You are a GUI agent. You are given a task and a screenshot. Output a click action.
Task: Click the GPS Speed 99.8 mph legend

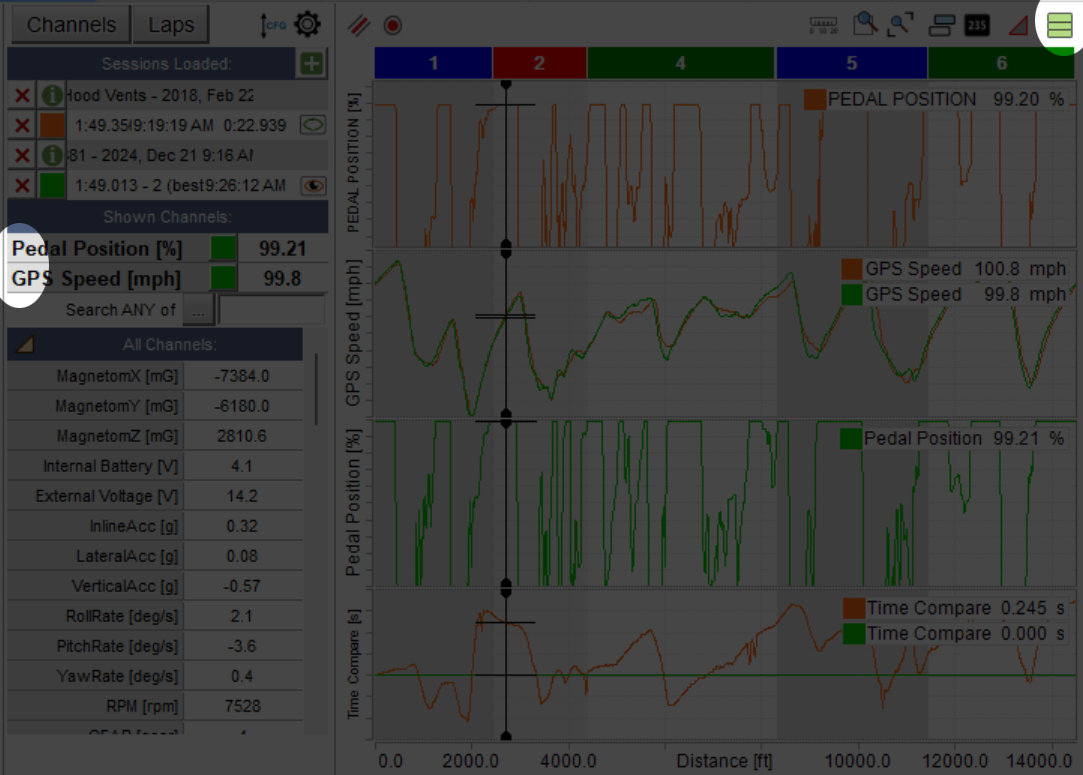pyautogui.click(x=954, y=294)
